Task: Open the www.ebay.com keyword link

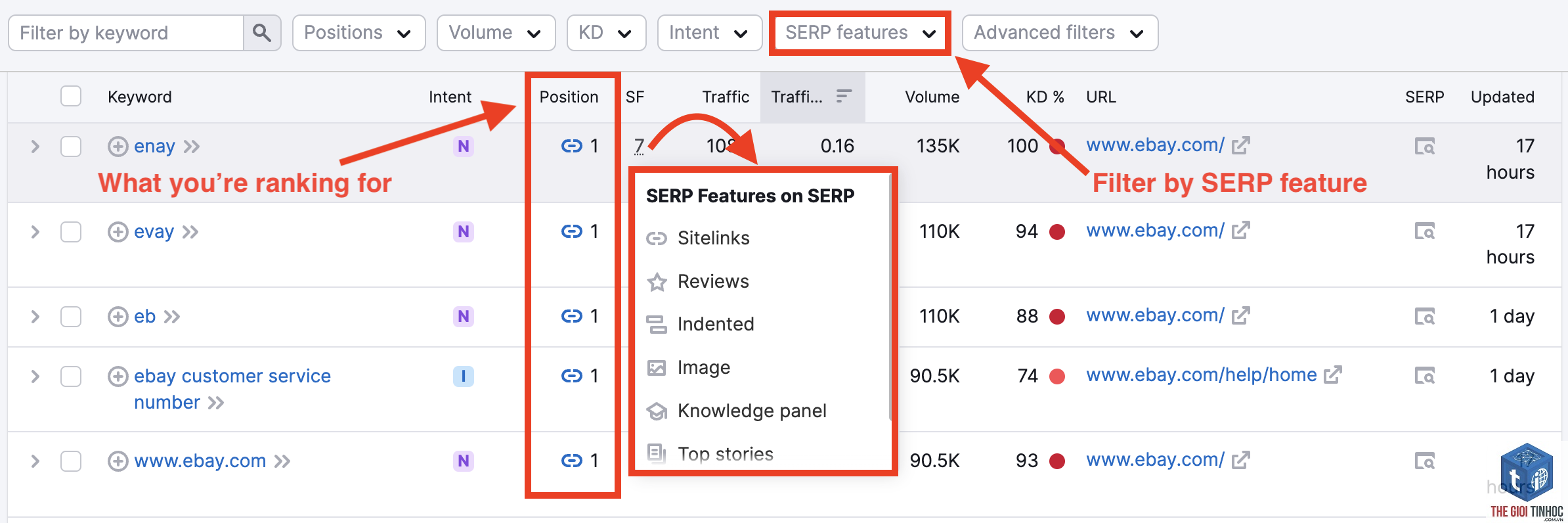Action: point(200,461)
